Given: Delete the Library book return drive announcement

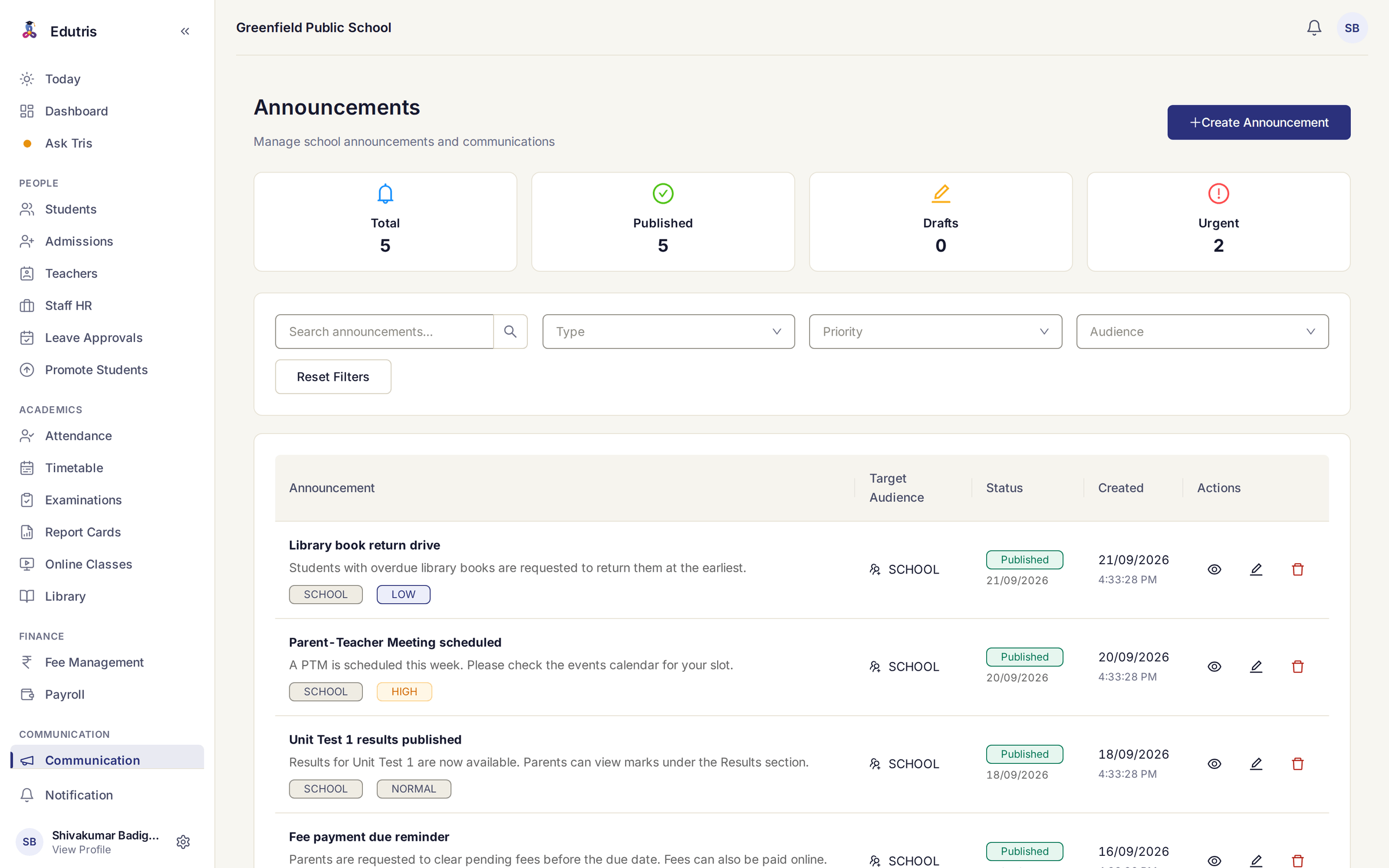Looking at the screenshot, I should coord(1298,569).
